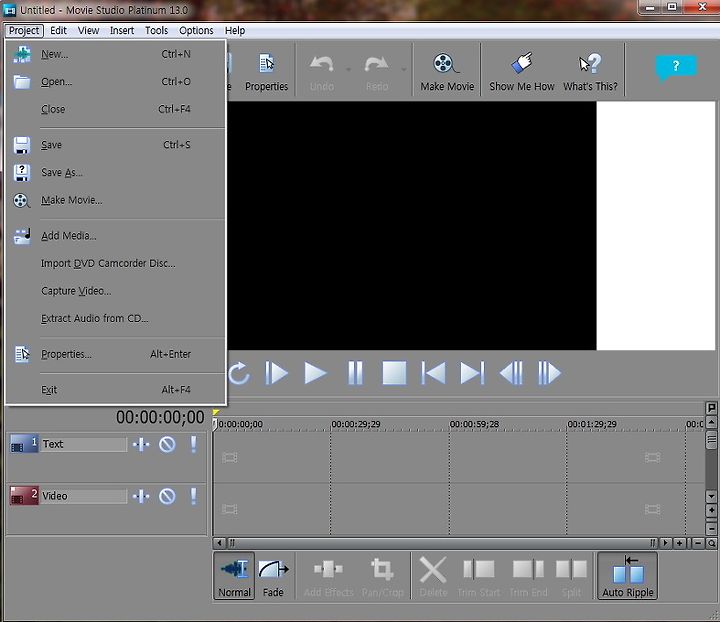Viewport: 720px width, 622px height.
Task: Click the Redo toolbar button
Action: tap(377, 73)
